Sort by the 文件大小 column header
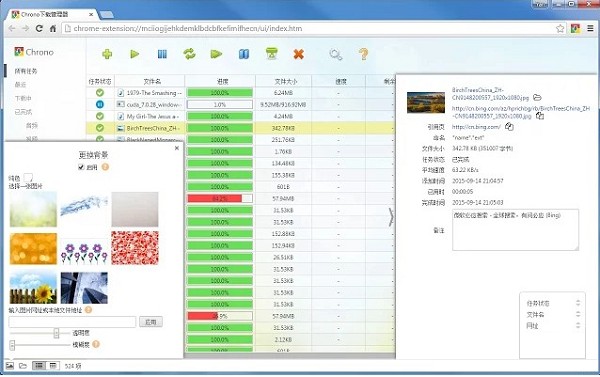Viewport: 600px width, 377px height. pos(284,82)
